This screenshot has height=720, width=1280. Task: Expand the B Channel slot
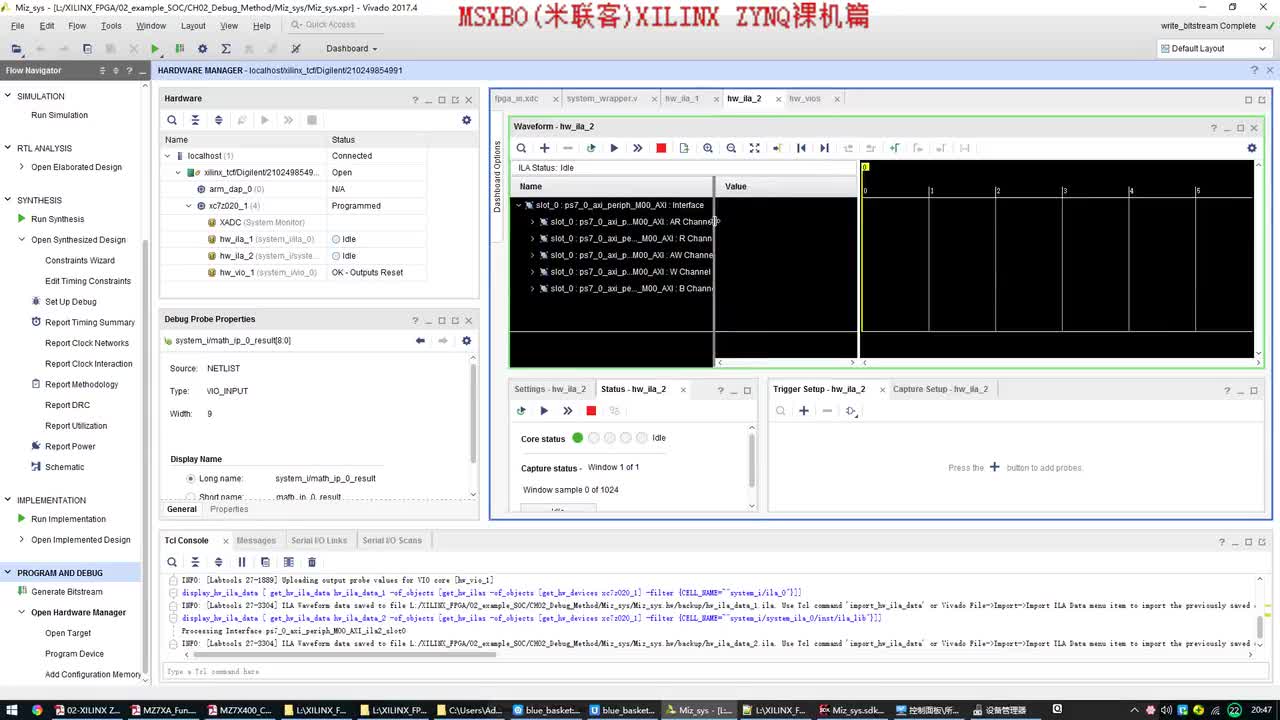tap(532, 288)
